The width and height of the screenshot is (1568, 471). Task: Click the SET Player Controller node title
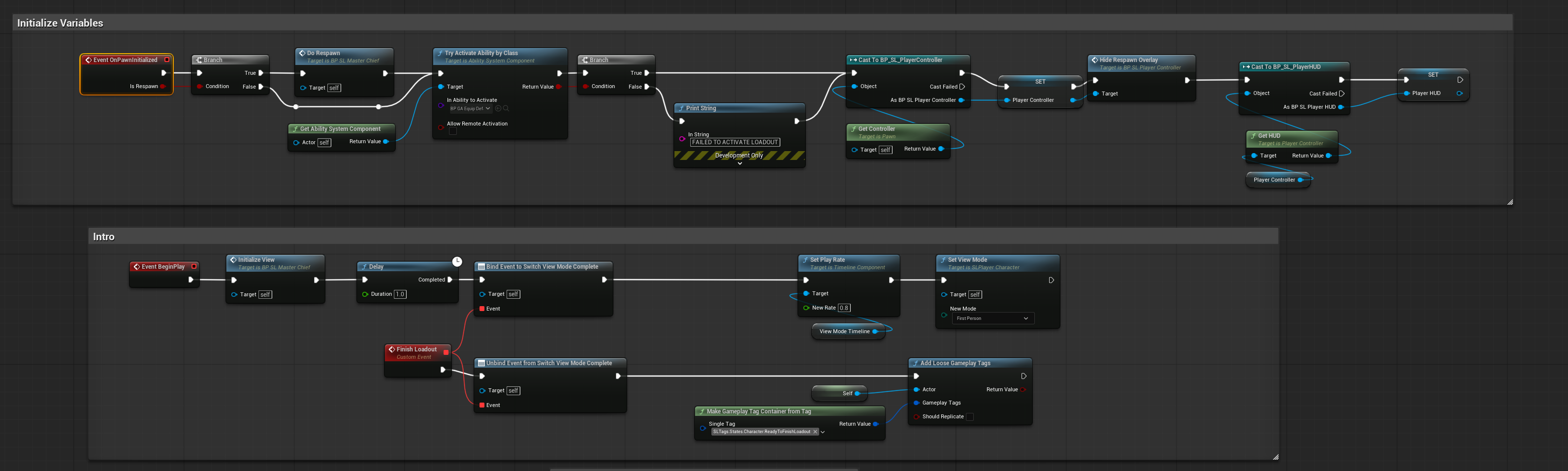pos(1040,82)
